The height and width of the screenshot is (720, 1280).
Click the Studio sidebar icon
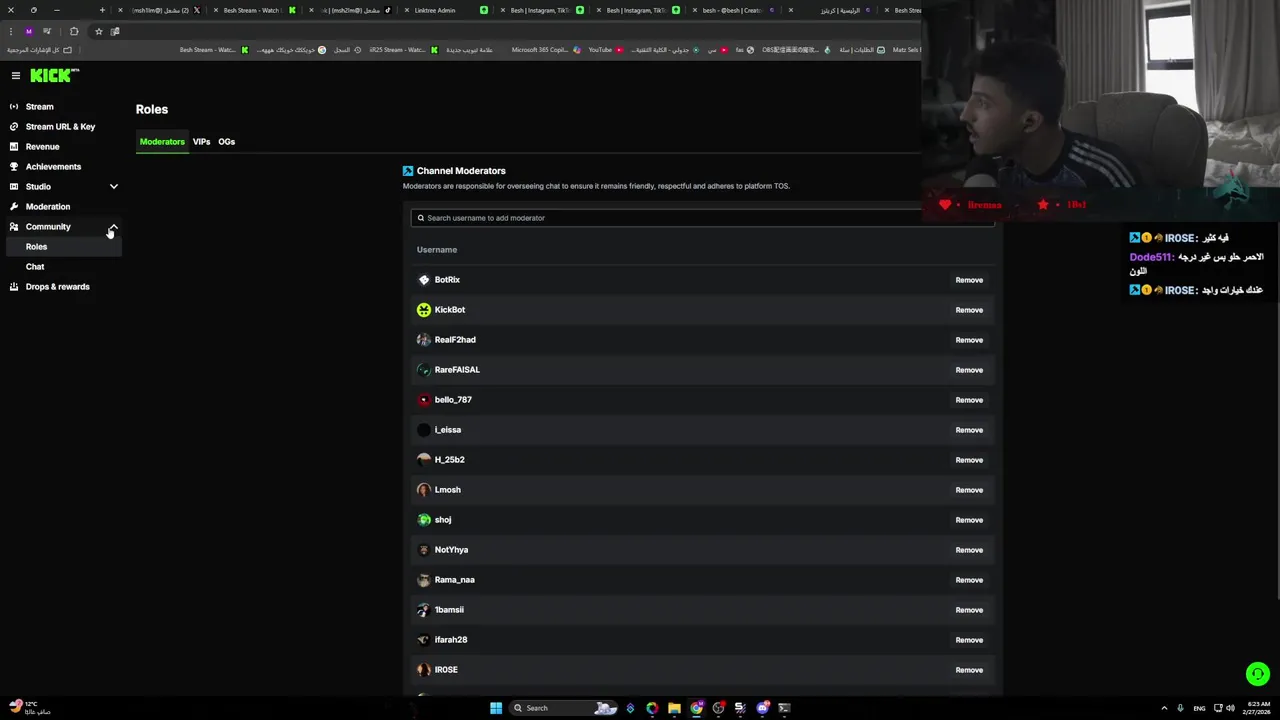click(x=14, y=187)
